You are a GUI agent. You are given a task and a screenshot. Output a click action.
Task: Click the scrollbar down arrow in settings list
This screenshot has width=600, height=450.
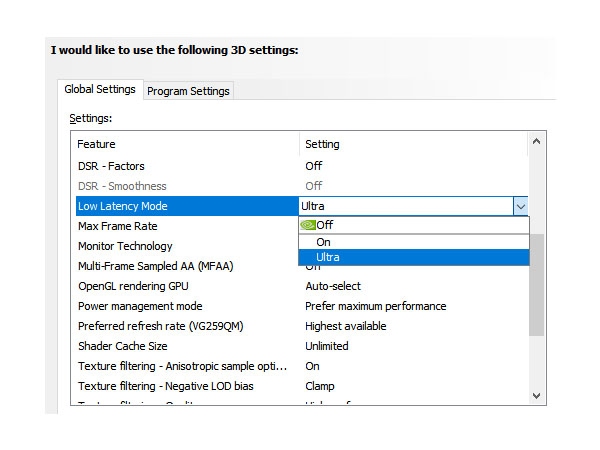pos(537,395)
